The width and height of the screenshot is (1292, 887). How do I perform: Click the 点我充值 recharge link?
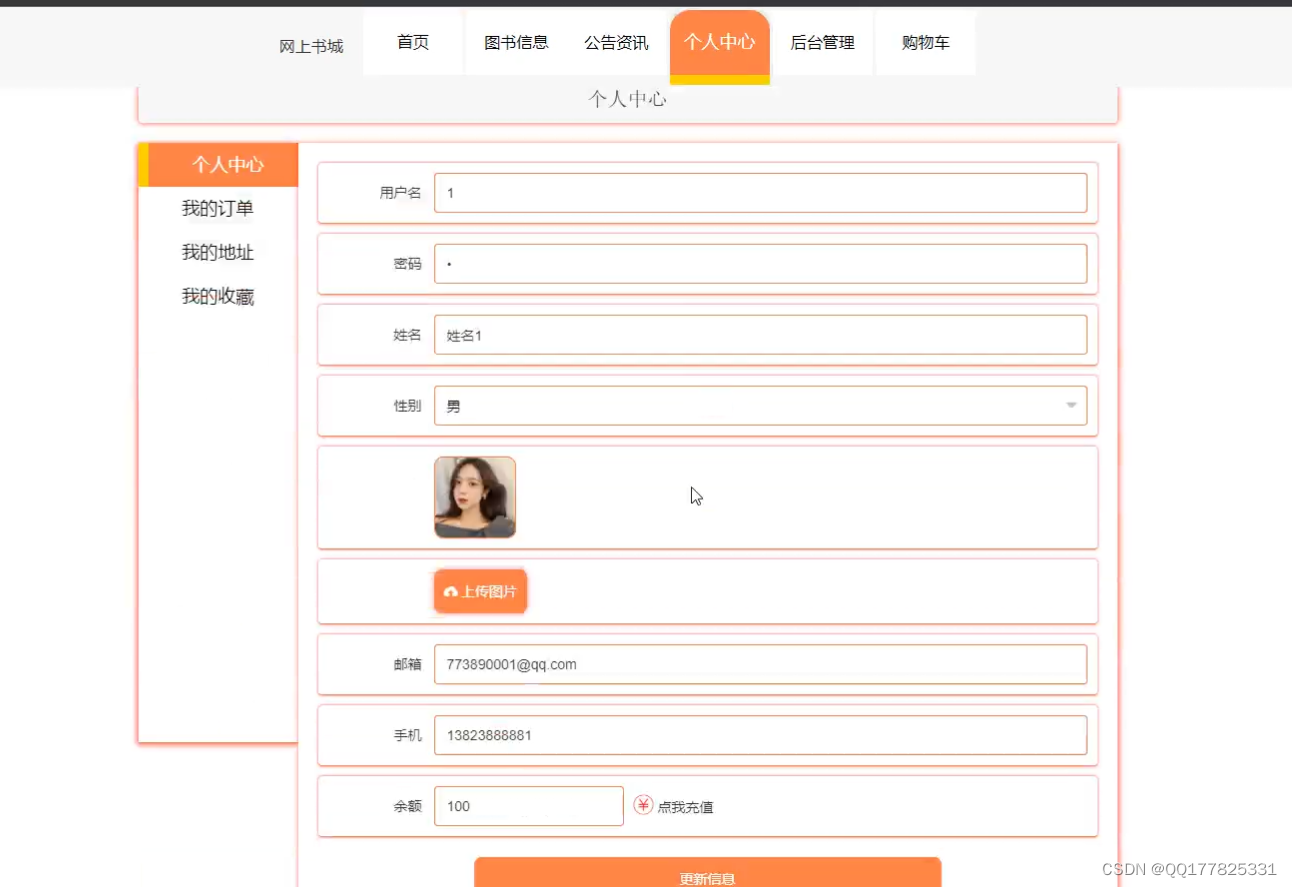tap(685, 807)
